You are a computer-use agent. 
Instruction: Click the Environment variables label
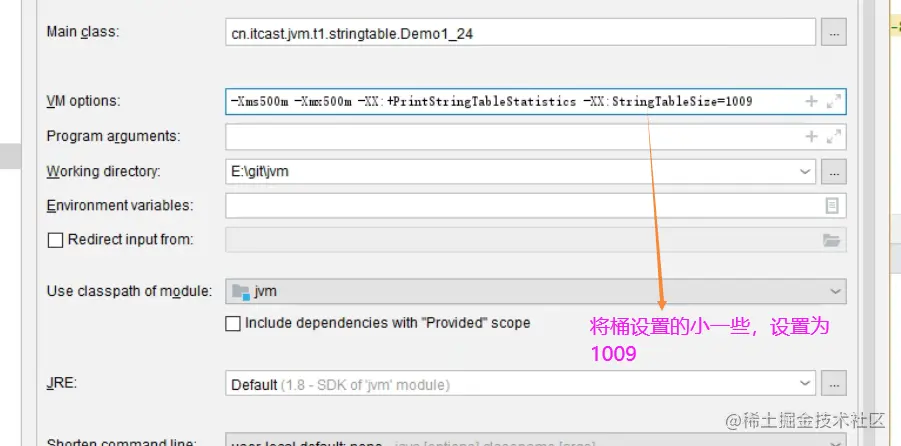120,205
